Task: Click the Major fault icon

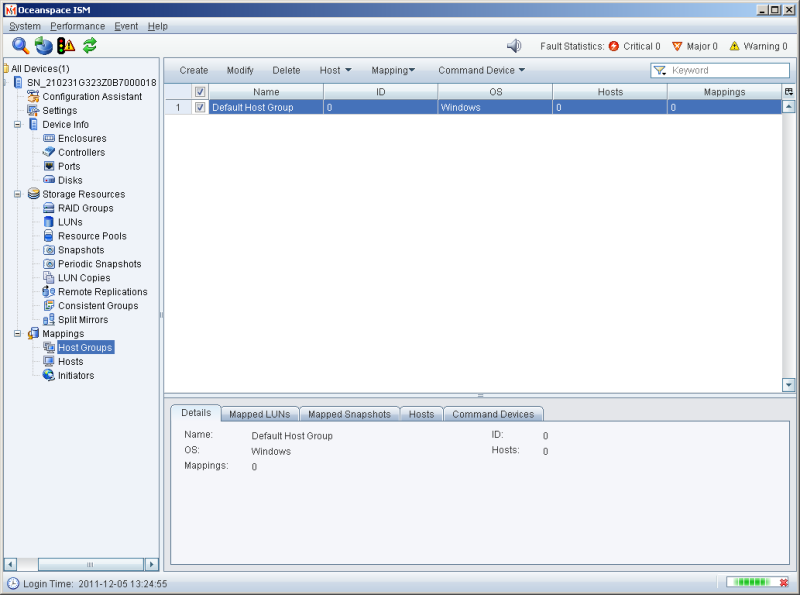Action: 677,46
